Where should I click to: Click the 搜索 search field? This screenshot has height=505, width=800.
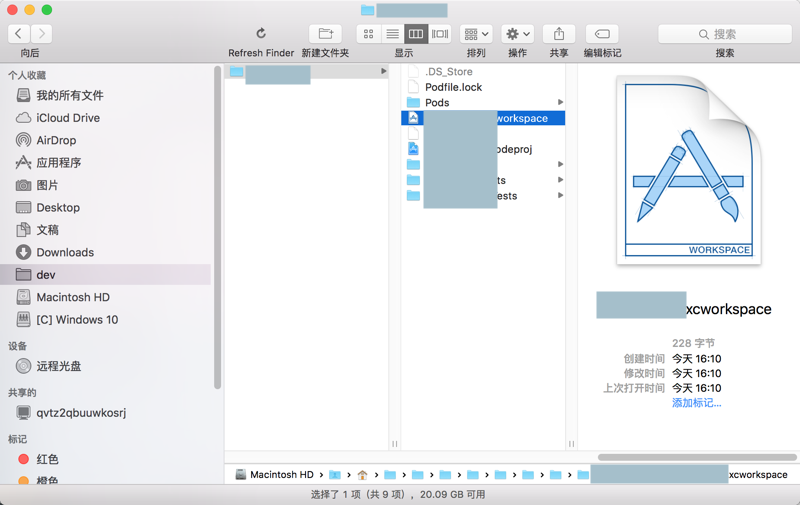click(x=724, y=34)
